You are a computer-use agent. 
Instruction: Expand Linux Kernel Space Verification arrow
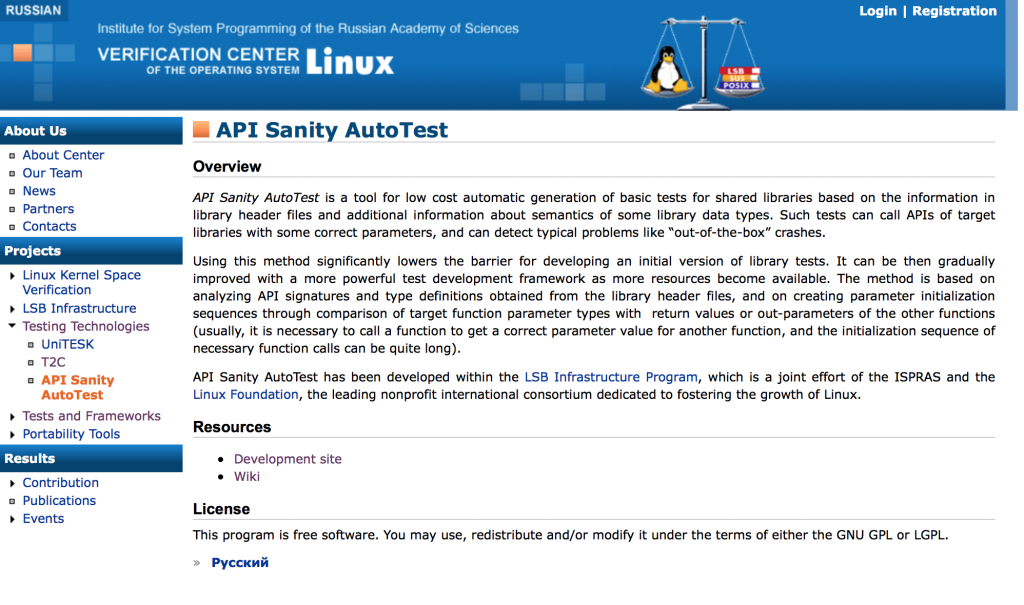(12, 276)
